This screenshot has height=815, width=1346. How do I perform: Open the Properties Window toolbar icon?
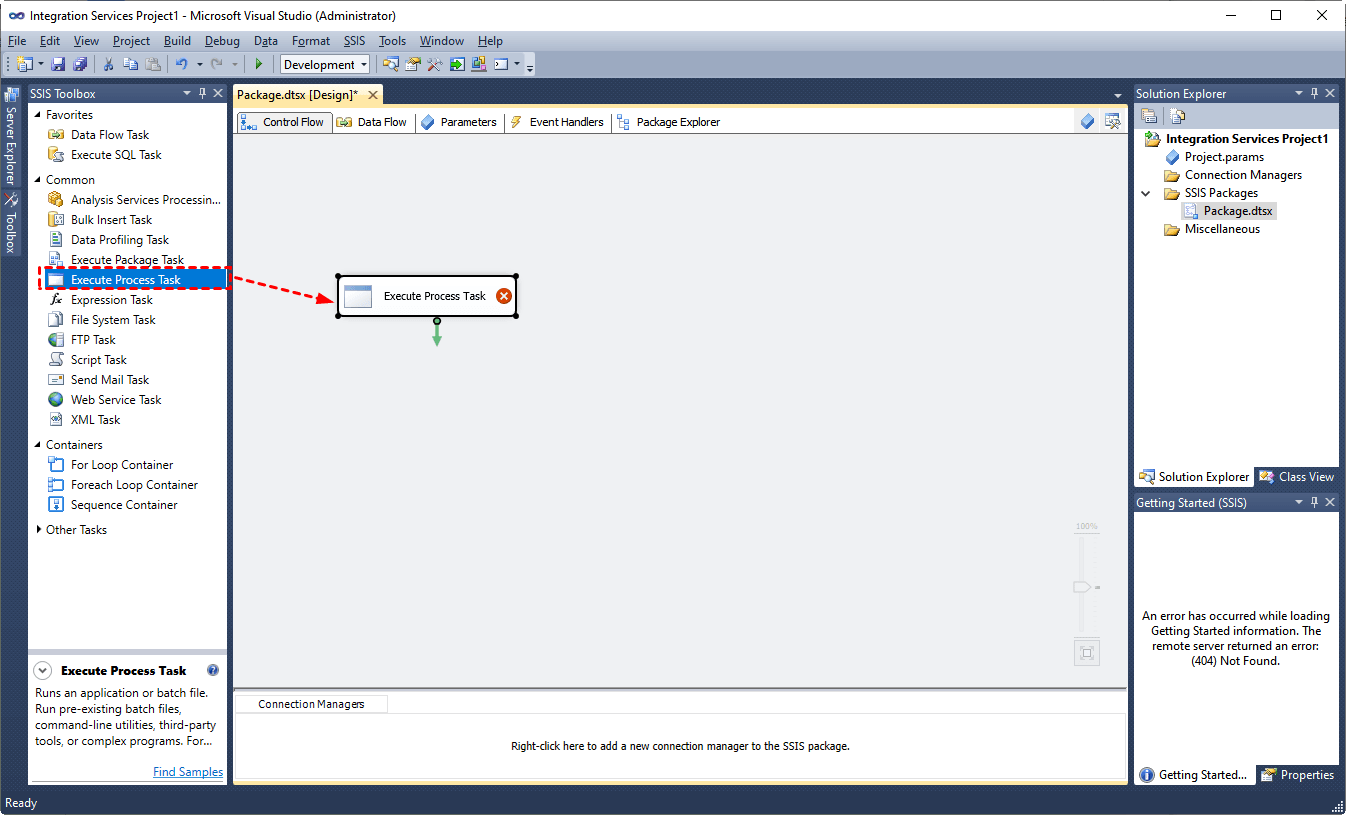point(412,64)
